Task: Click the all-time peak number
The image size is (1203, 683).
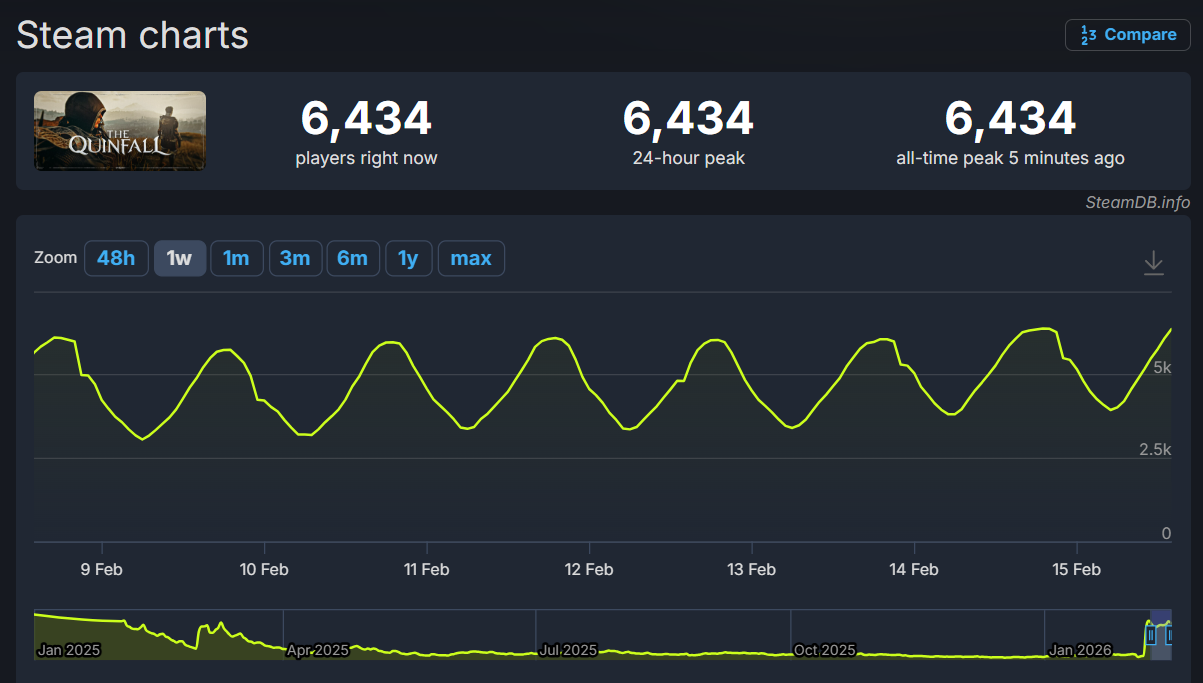Action: coord(1010,119)
